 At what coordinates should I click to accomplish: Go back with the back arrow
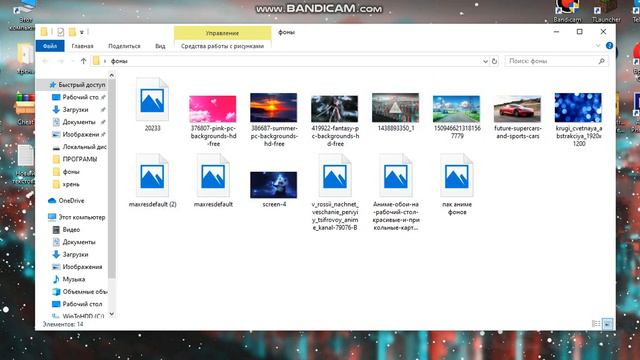click(x=45, y=61)
